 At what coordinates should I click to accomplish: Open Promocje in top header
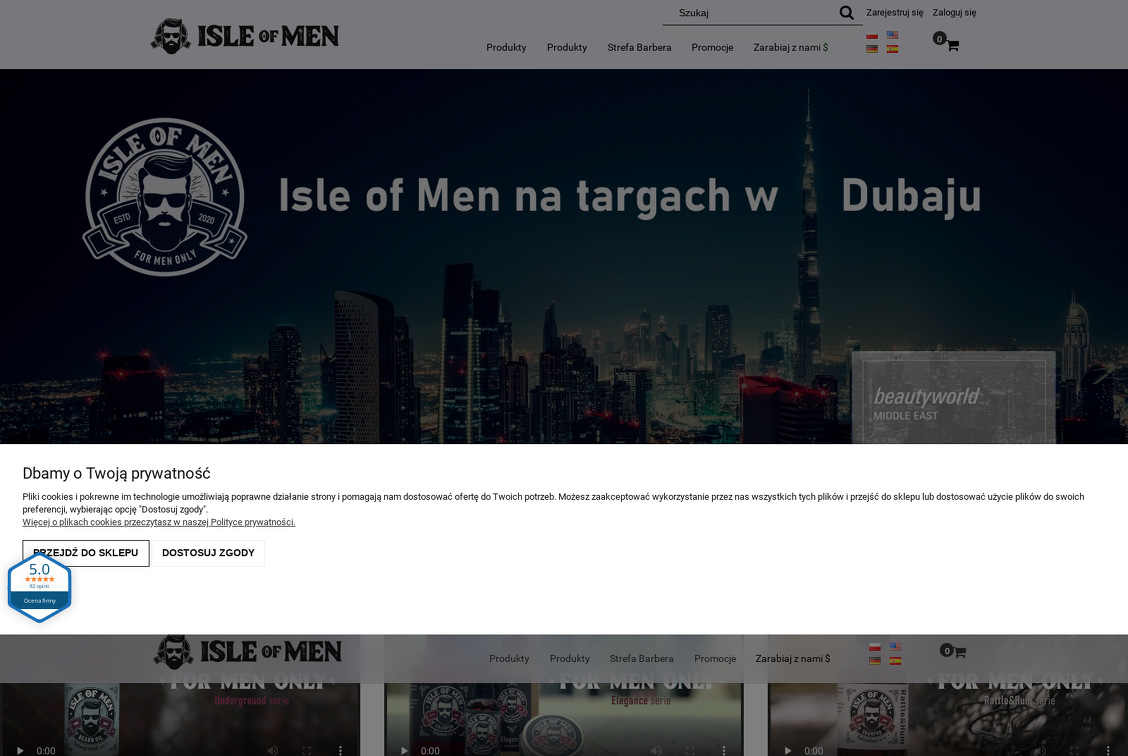click(712, 47)
